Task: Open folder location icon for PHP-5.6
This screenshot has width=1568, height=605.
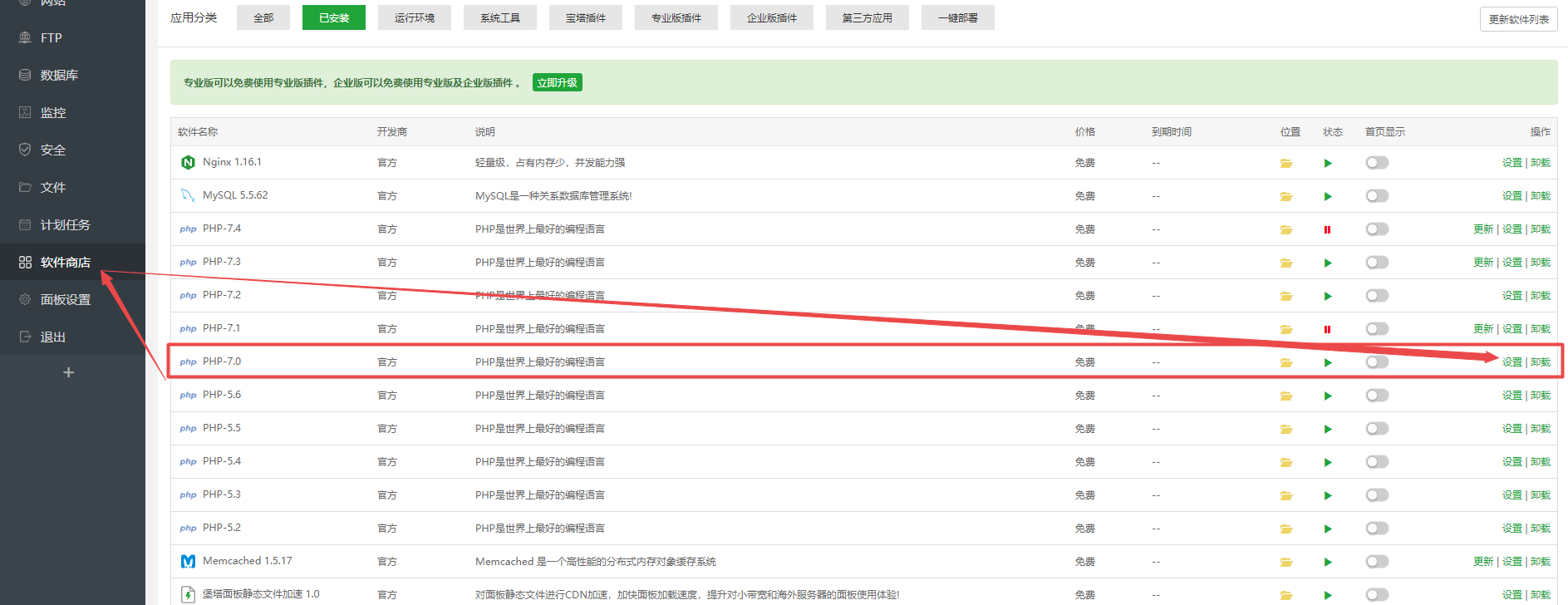Action: (1285, 396)
